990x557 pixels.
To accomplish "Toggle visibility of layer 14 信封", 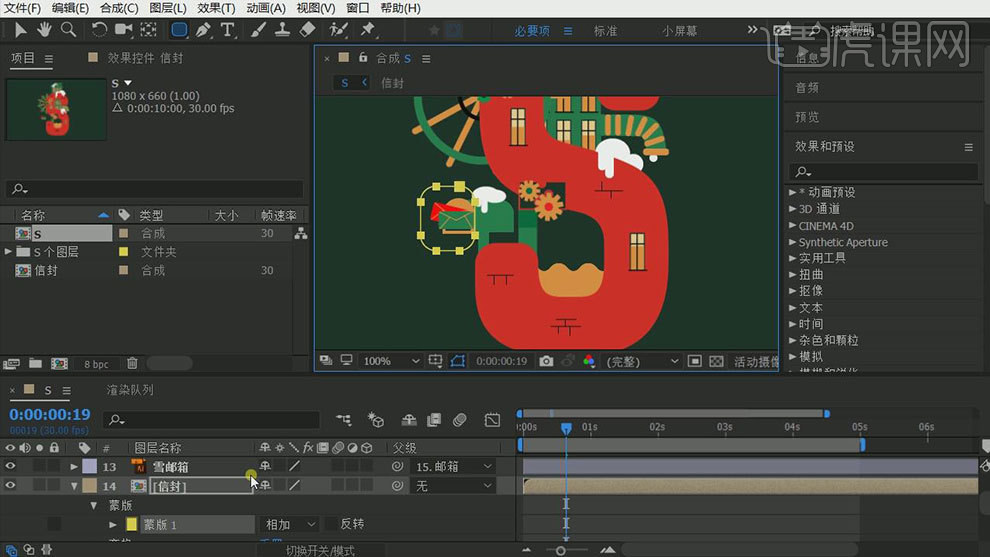I will (x=11, y=486).
